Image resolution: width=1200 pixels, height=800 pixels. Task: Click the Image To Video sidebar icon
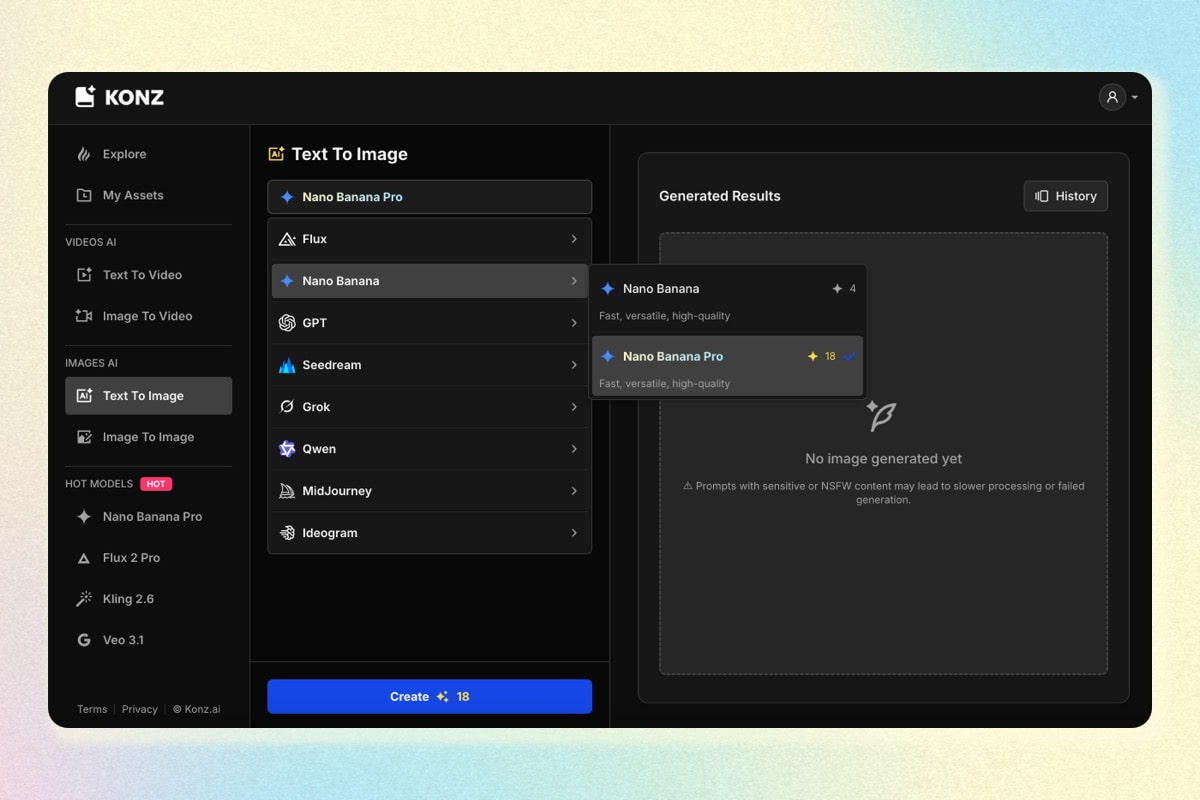84,316
